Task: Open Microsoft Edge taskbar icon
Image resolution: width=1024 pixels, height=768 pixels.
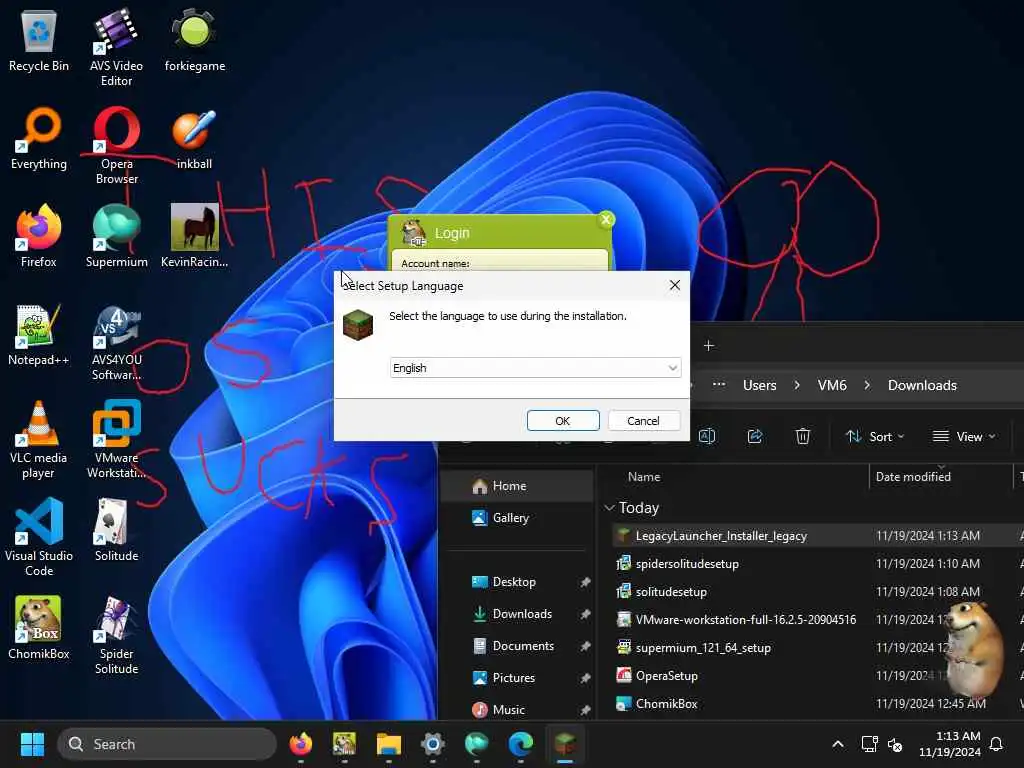Action: point(520,744)
